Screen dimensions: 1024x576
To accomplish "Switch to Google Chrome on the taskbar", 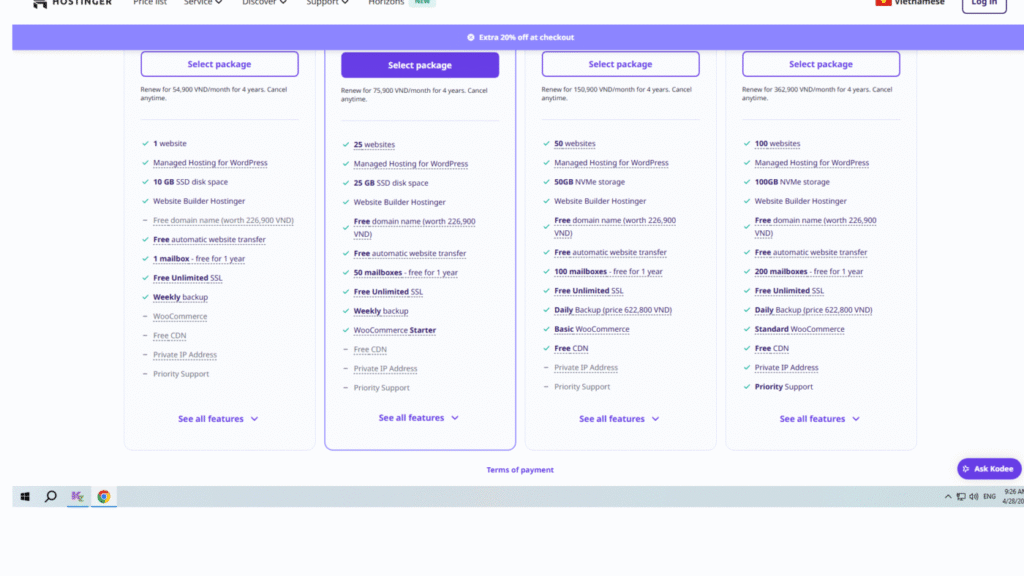I will click(x=103, y=497).
